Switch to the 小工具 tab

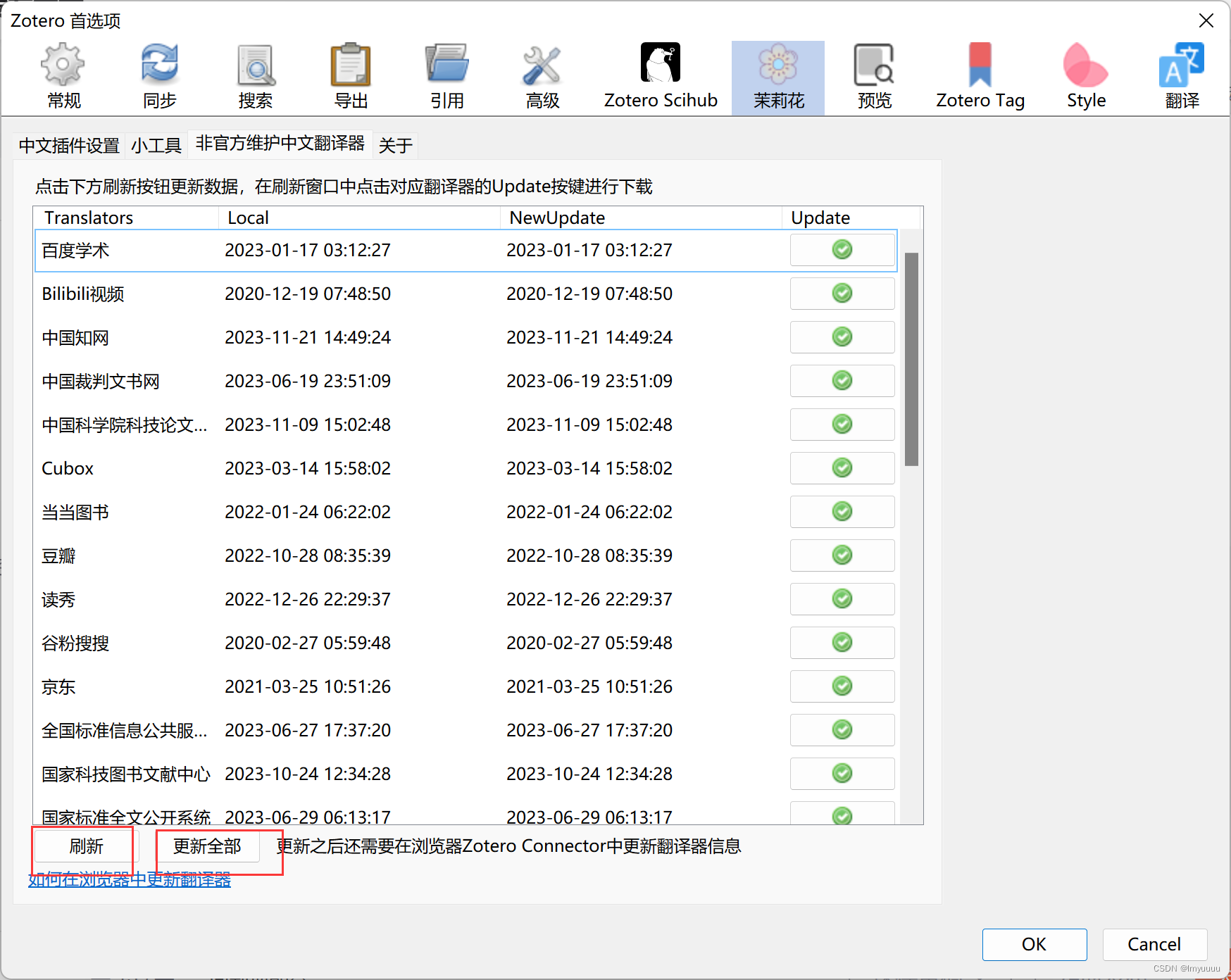(x=156, y=146)
